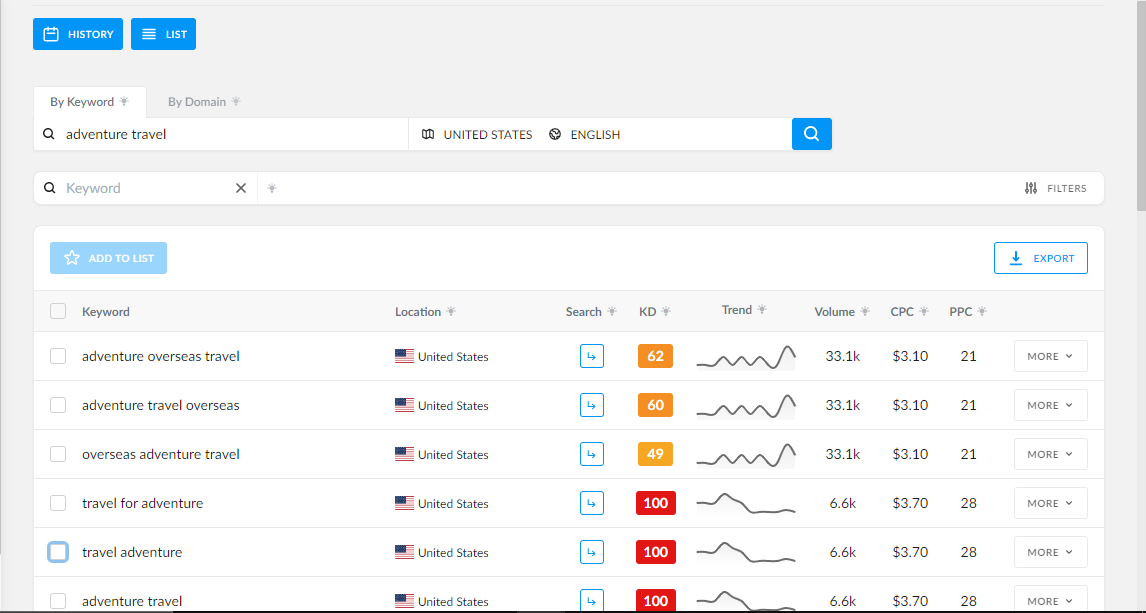1146x613 pixels.
Task: Open the List view button
Action: 163,34
